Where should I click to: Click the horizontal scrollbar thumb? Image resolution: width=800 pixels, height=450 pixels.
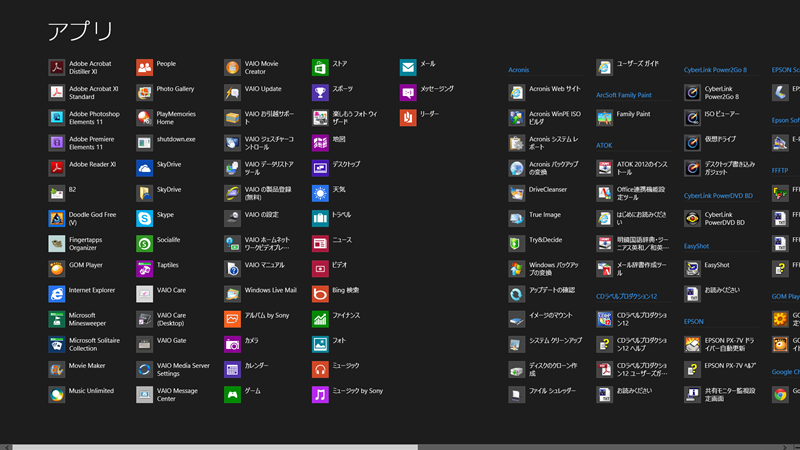pyautogui.click(x=215, y=447)
